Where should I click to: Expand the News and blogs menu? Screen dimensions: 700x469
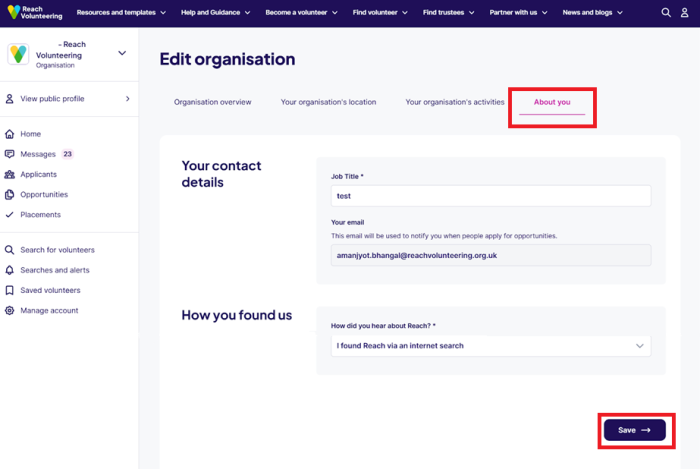pyautogui.click(x=592, y=12)
